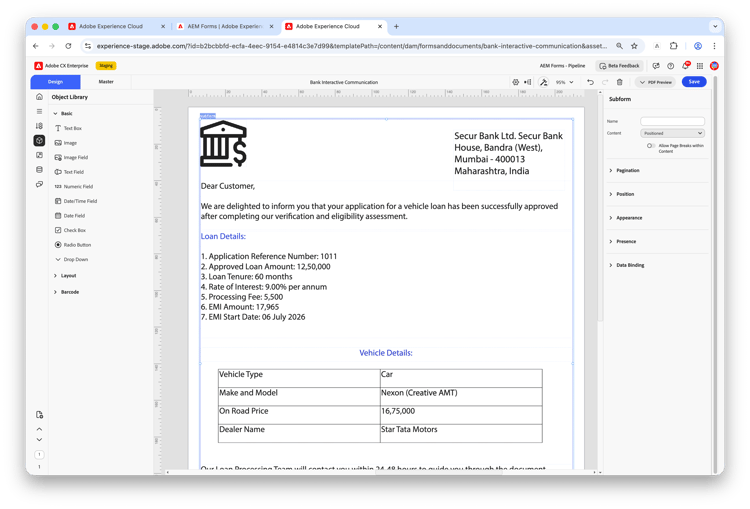Viewport: 750px width, 509px height.
Task: Switch to AEM Forms browser tab
Action: [220, 26]
